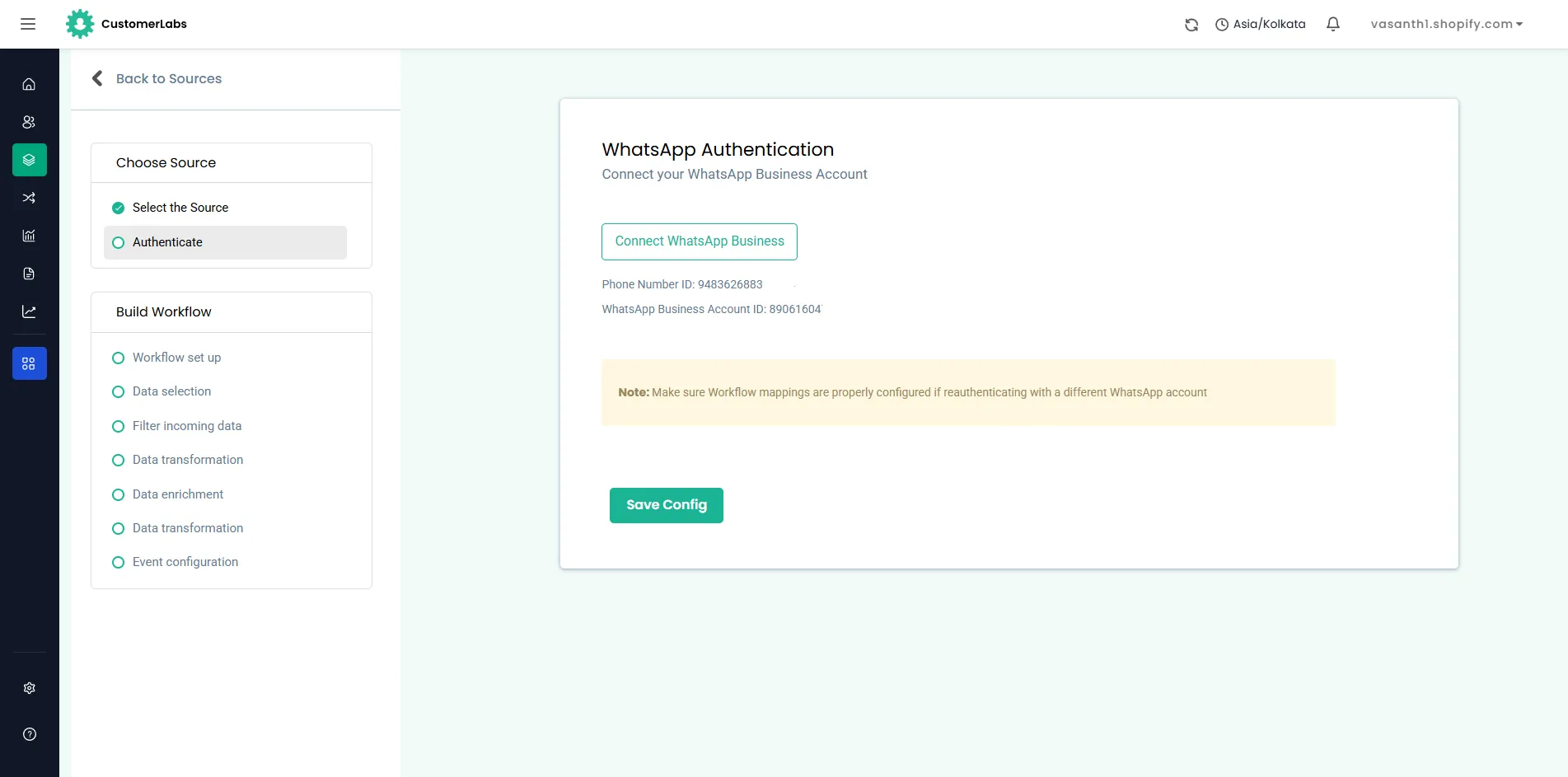Select the Authenticate step
Image resolution: width=1568 pixels, height=777 pixels.
click(225, 242)
